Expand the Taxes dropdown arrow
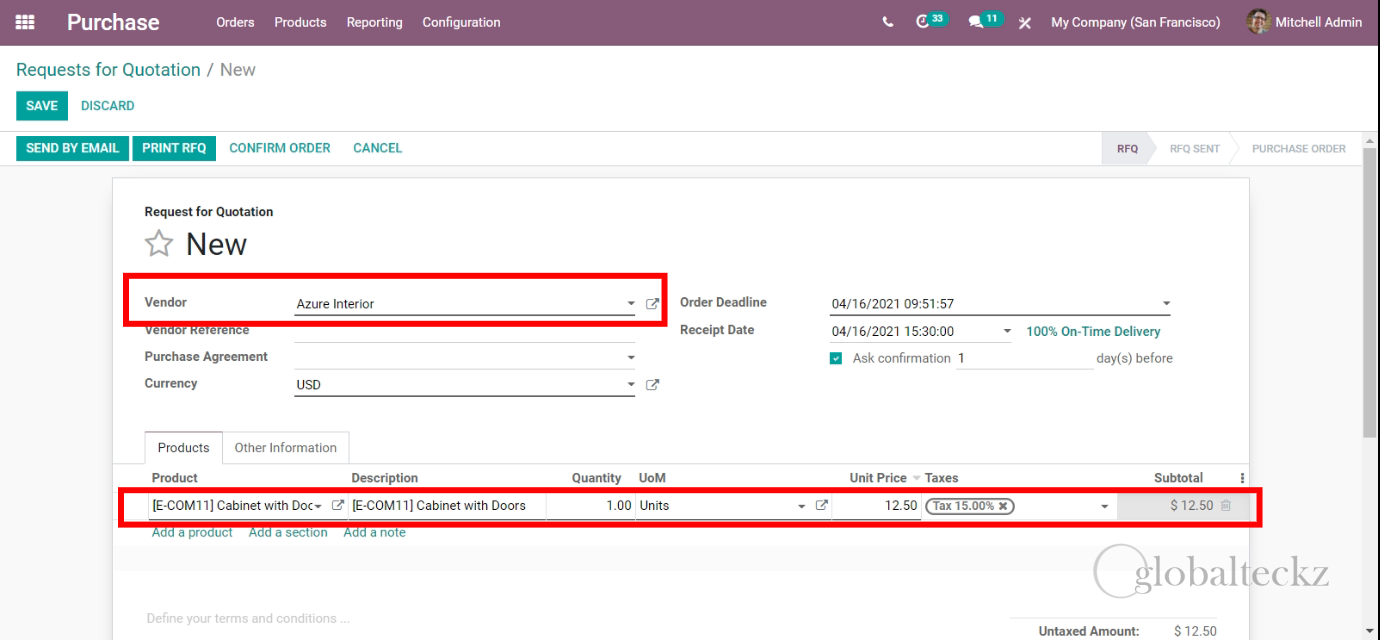The width and height of the screenshot is (1380, 640). [1104, 506]
